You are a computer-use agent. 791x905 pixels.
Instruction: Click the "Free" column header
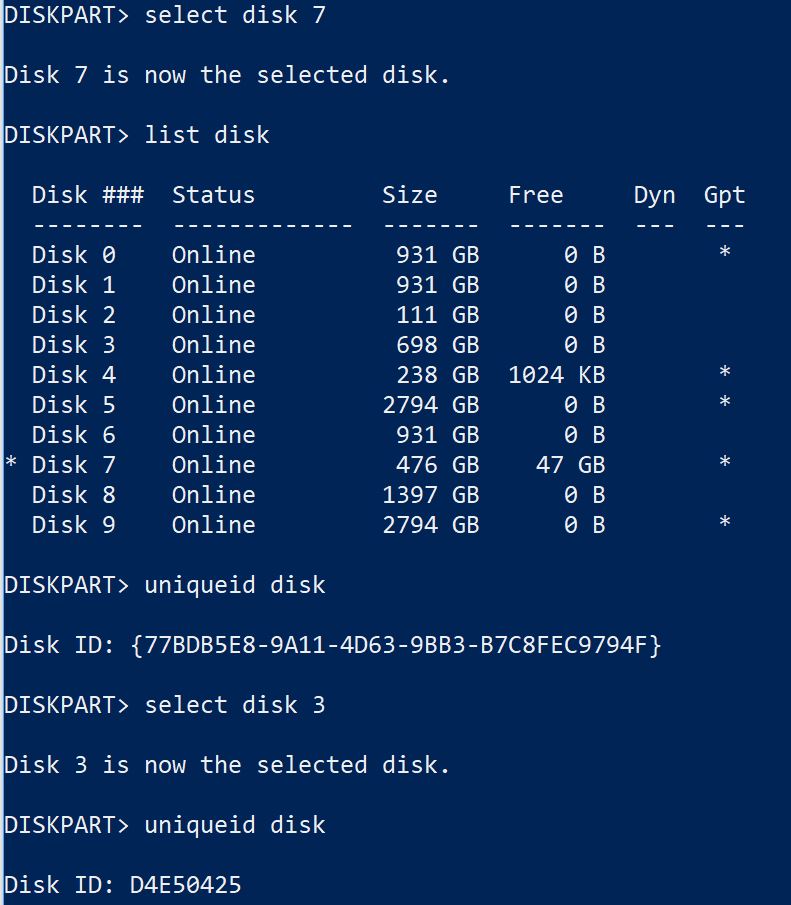535,195
